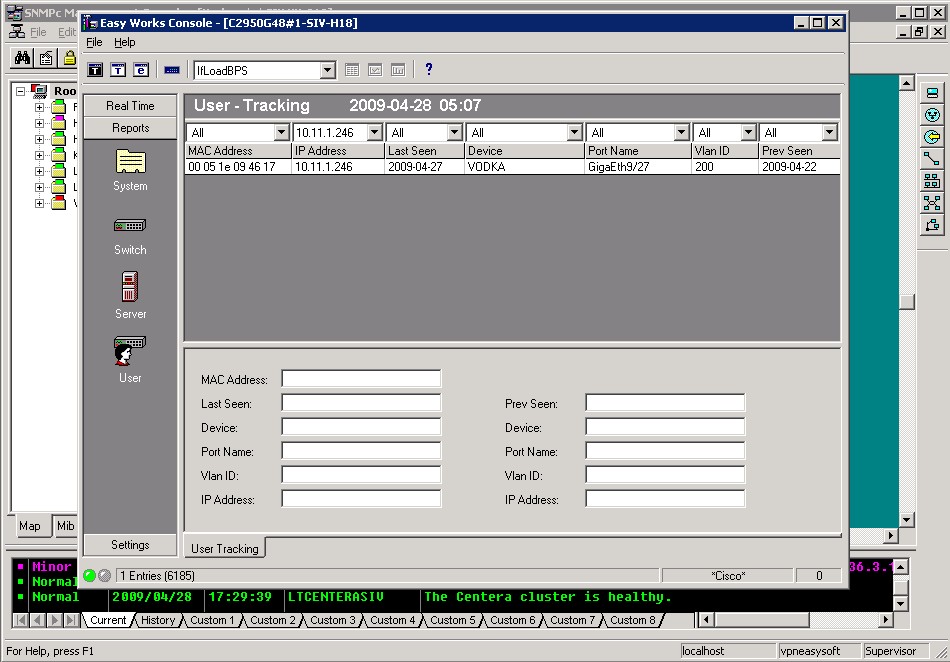950x662 pixels.
Task: Click the green status indicator in console status bar
Action: tap(90, 575)
